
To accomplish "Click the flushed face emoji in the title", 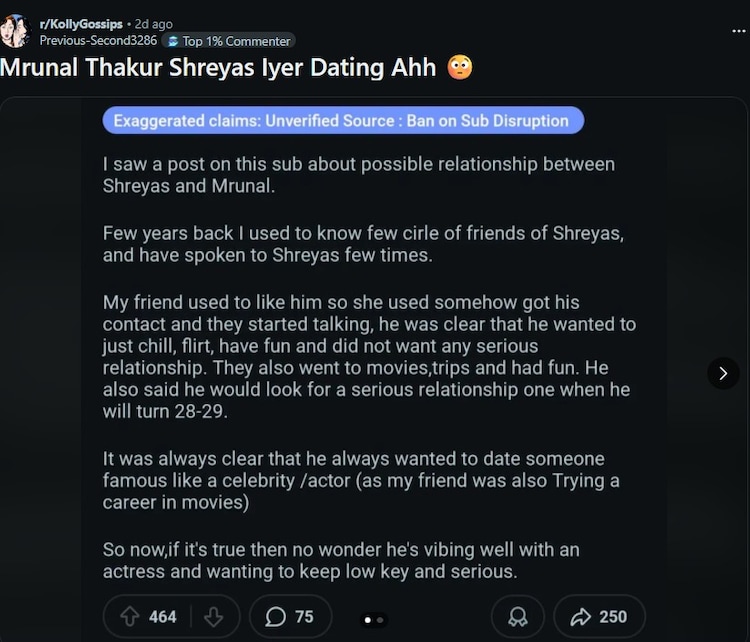I will coord(460,68).
